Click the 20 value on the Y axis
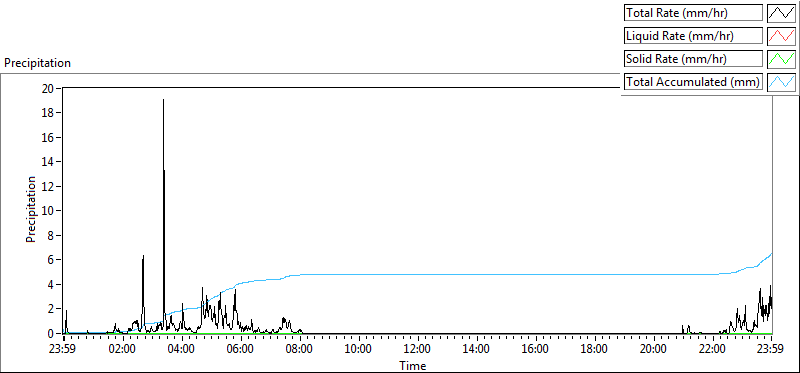The image size is (800, 373). click(x=48, y=88)
